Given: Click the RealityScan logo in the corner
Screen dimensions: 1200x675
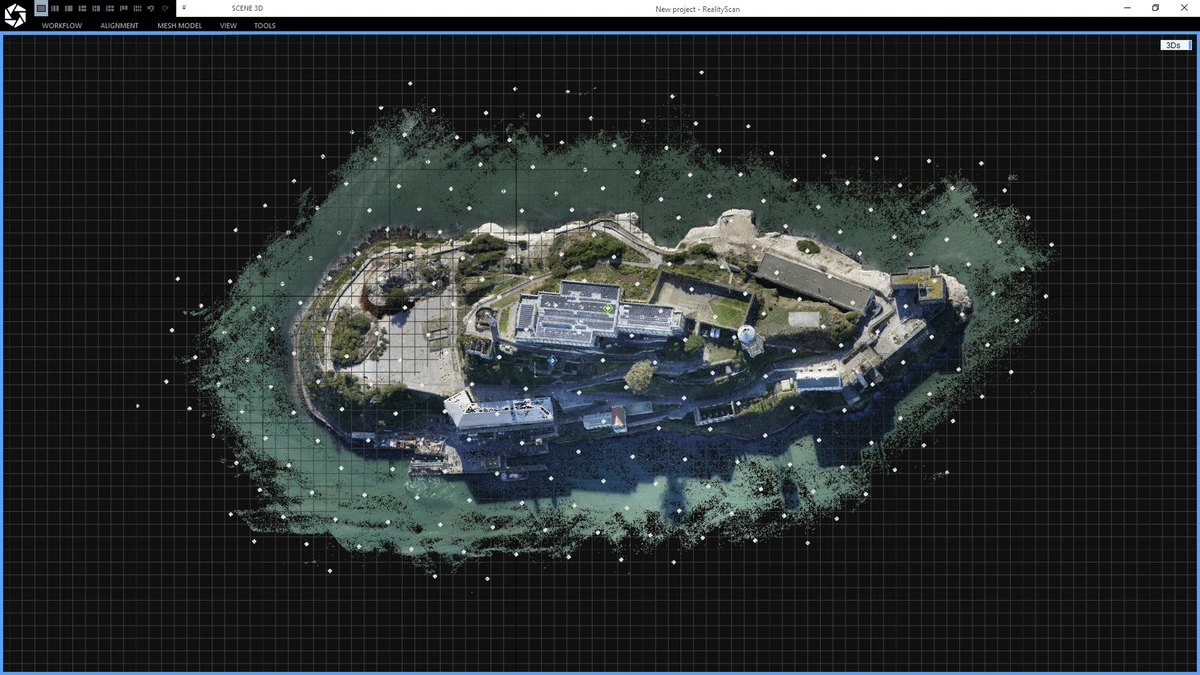Looking at the screenshot, I should click(15, 15).
